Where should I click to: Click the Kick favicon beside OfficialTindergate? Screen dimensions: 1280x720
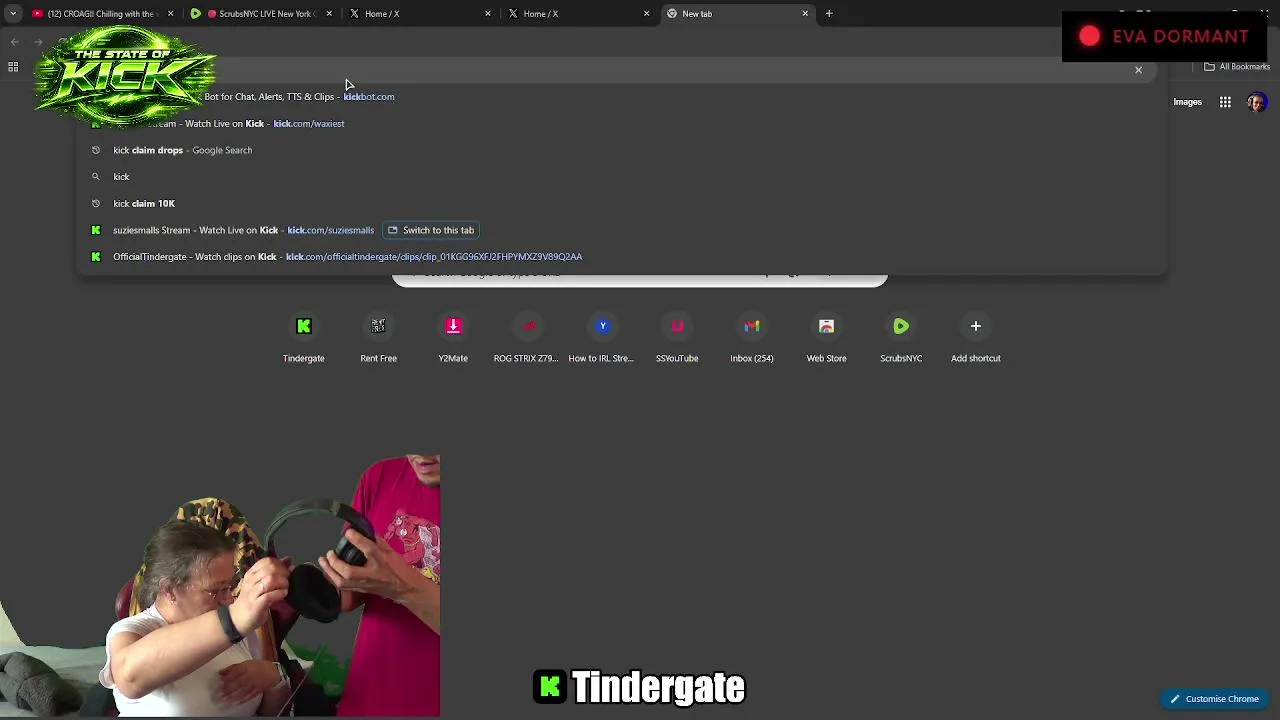(x=96, y=257)
